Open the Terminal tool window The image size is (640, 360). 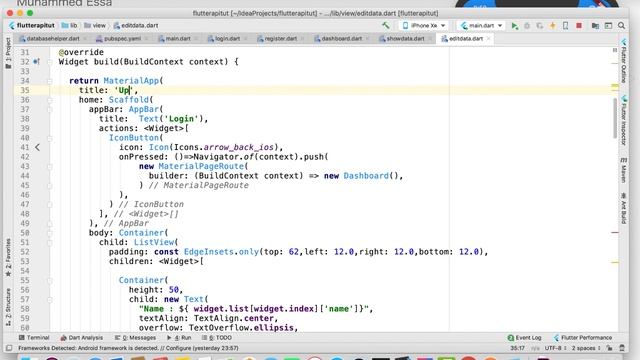[34, 338]
